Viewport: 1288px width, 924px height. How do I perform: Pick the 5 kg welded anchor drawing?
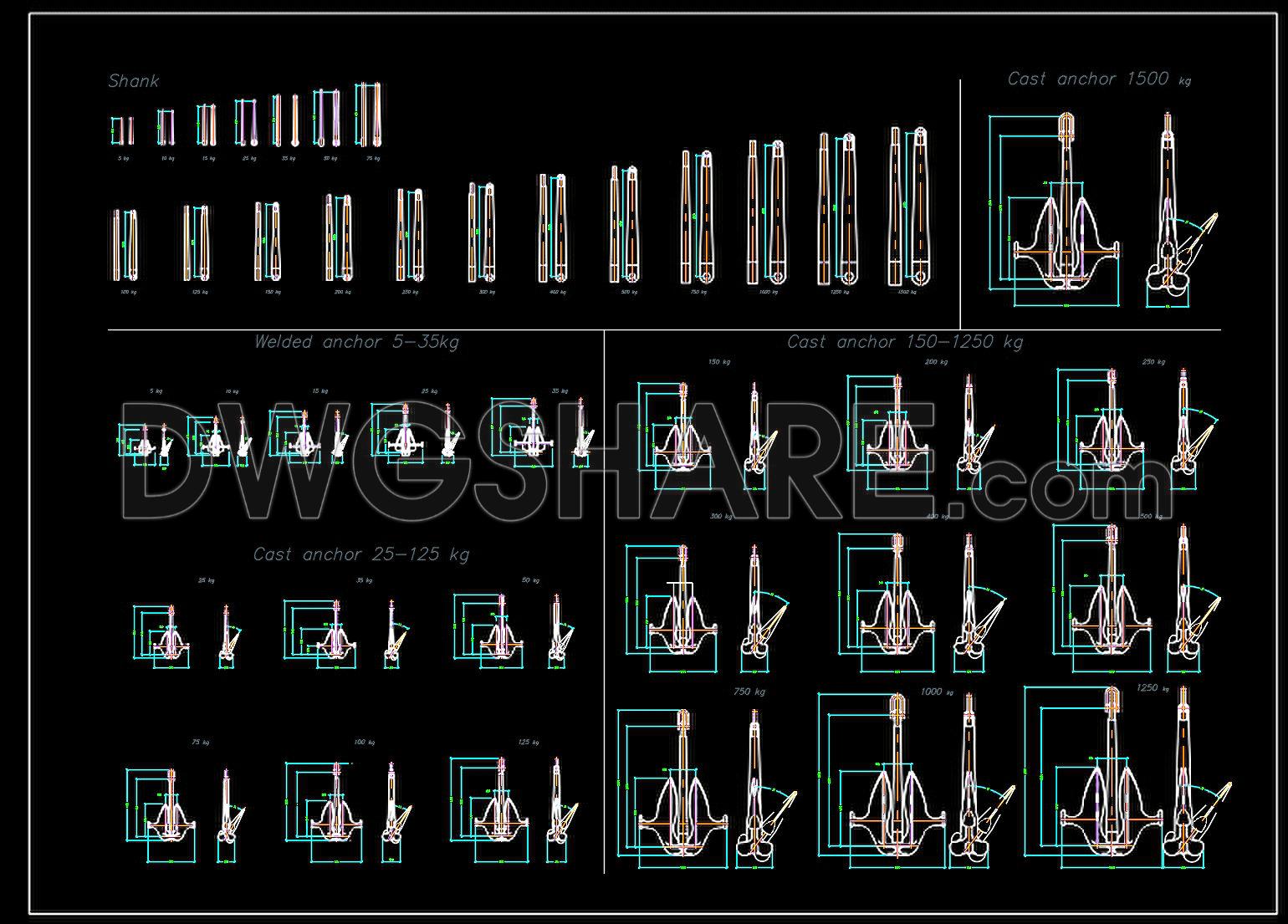pos(144,440)
